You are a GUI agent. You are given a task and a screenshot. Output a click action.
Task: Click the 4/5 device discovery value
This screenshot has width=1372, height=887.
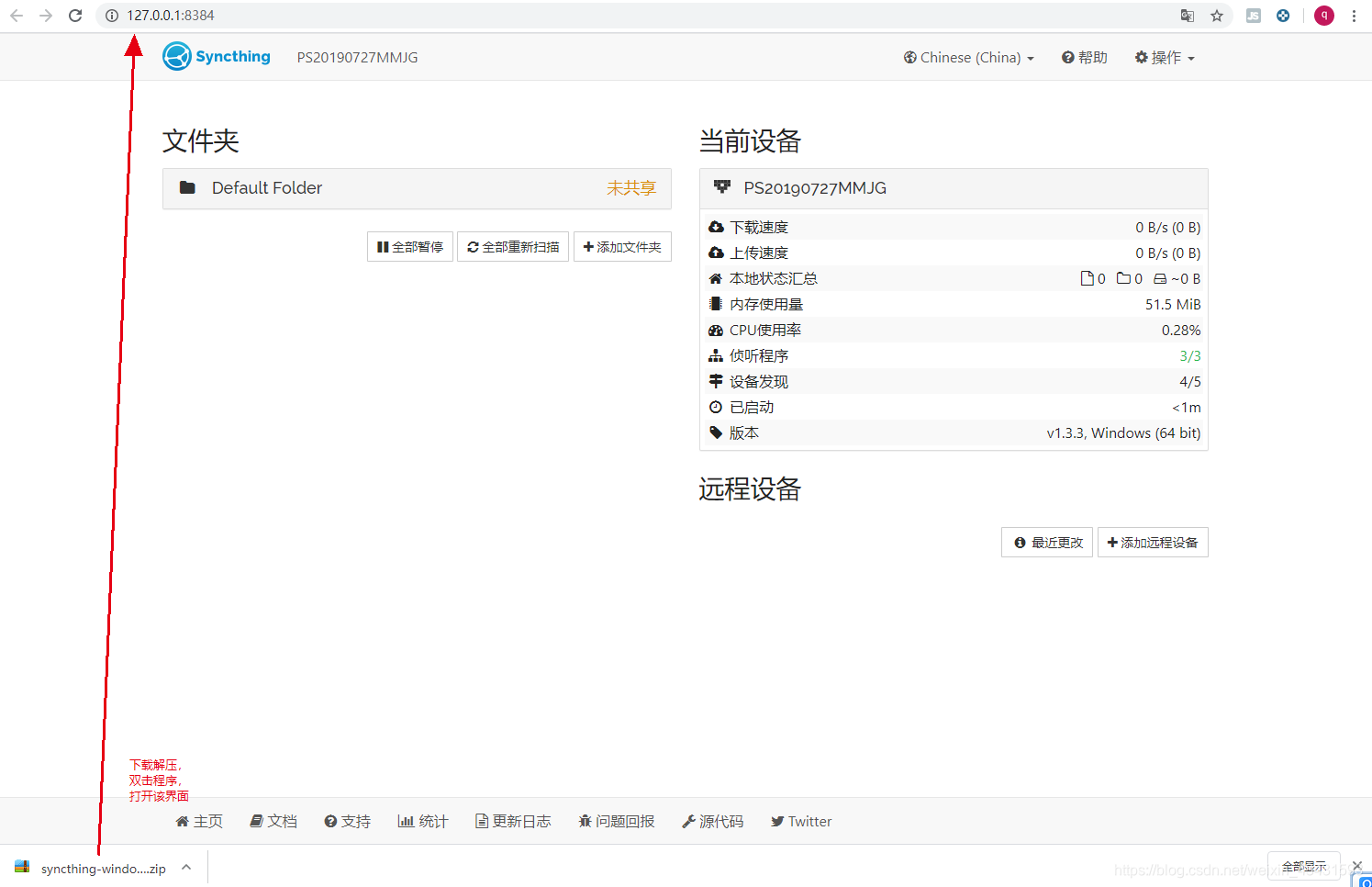pyautogui.click(x=1190, y=381)
